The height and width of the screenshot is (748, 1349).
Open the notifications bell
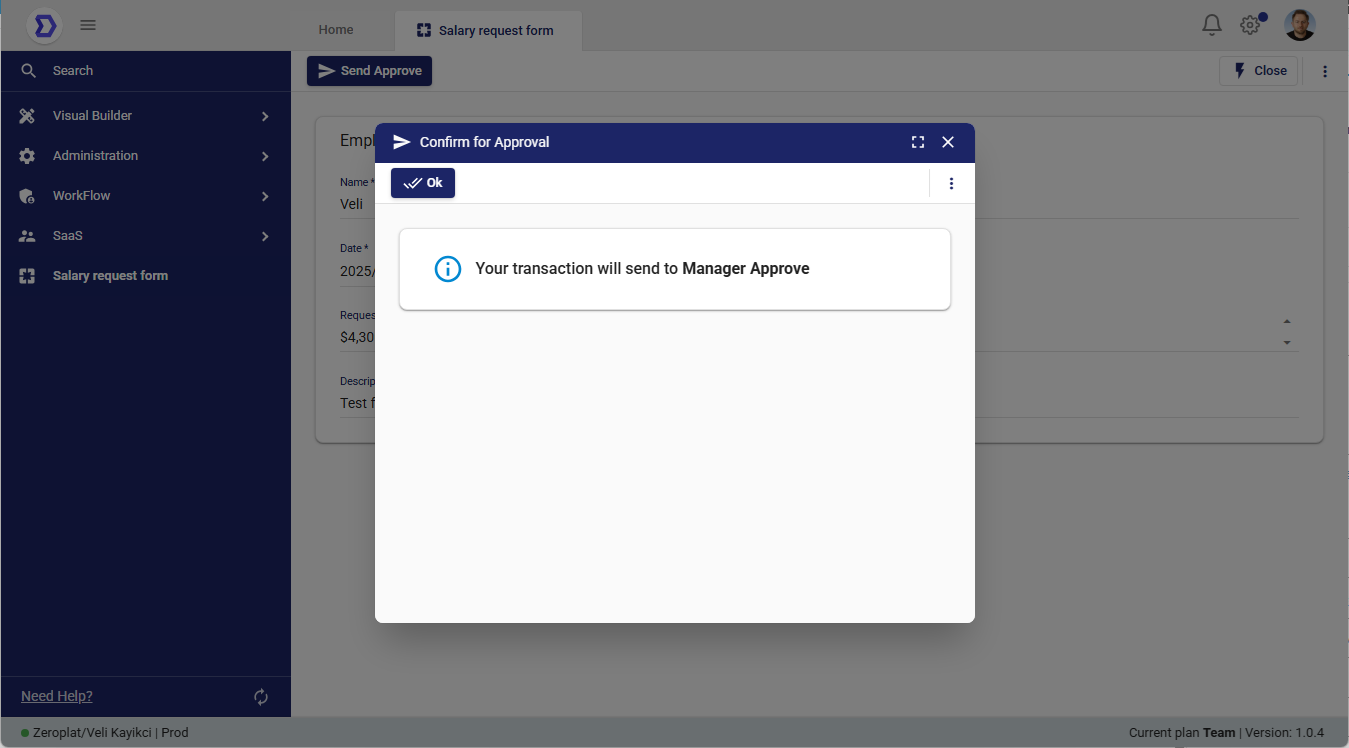pos(1211,25)
